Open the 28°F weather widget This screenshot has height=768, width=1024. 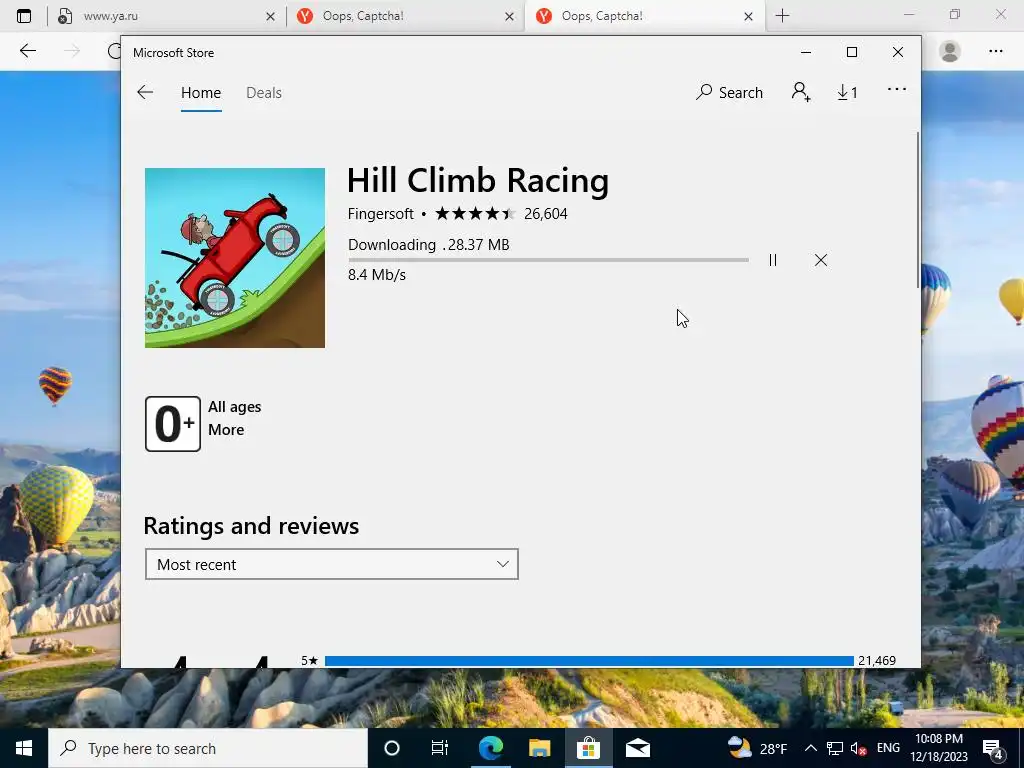(758, 748)
